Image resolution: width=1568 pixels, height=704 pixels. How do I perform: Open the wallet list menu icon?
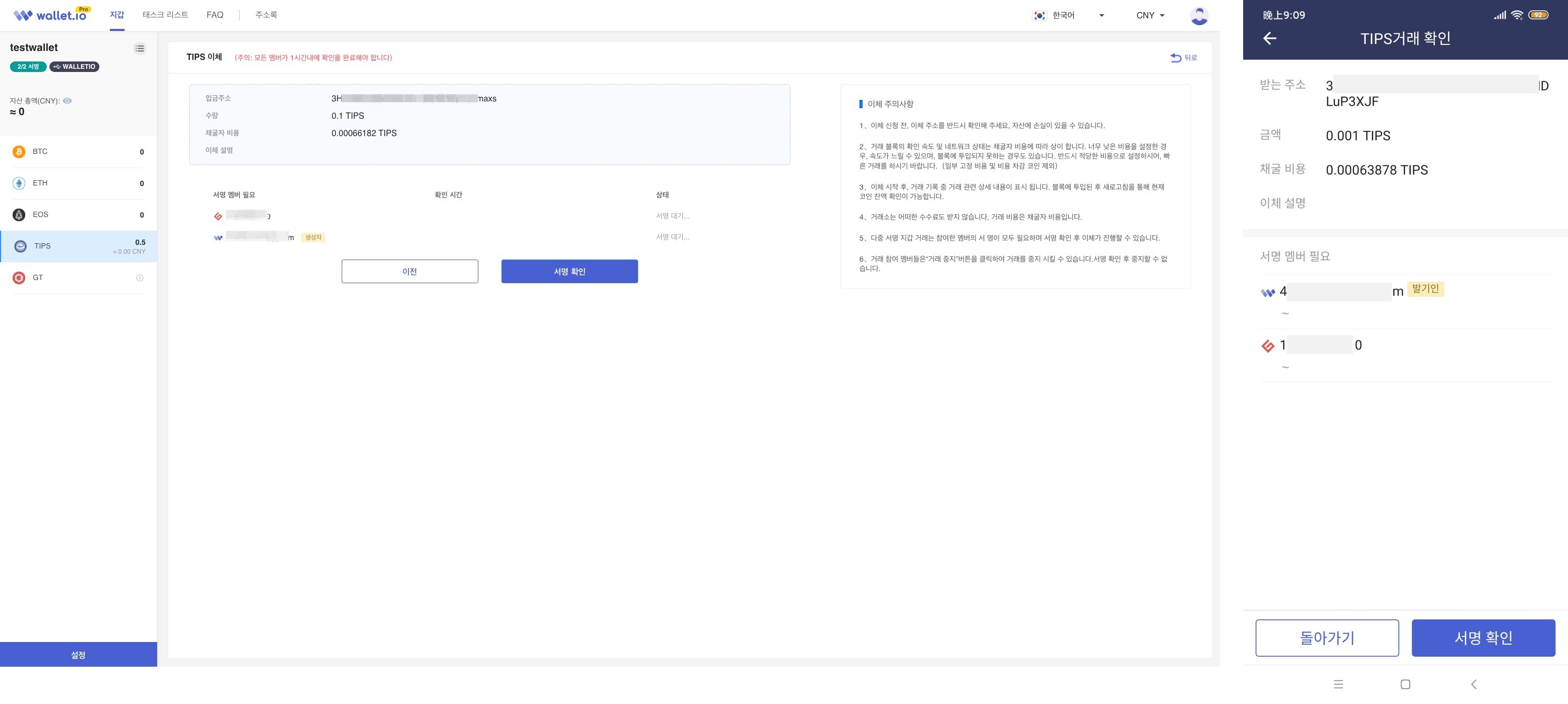139,49
